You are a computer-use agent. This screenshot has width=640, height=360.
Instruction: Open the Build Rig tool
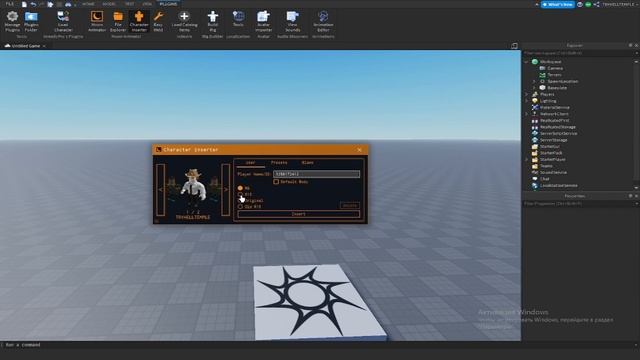coord(213,21)
